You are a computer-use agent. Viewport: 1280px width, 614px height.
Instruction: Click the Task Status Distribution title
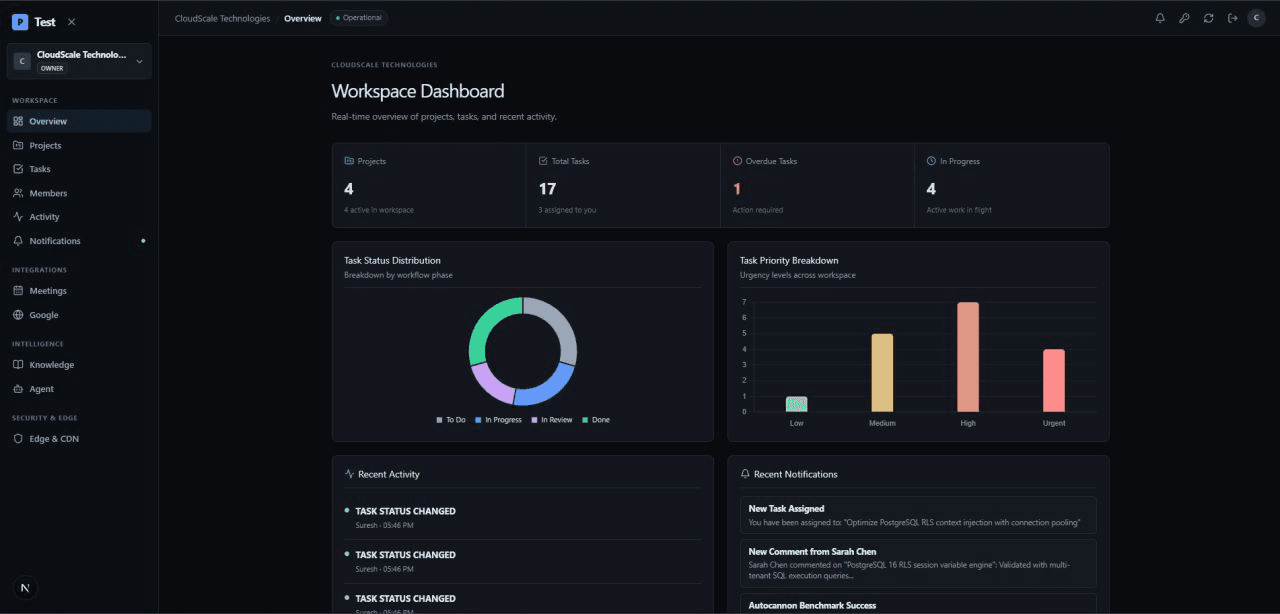[392, 260]
